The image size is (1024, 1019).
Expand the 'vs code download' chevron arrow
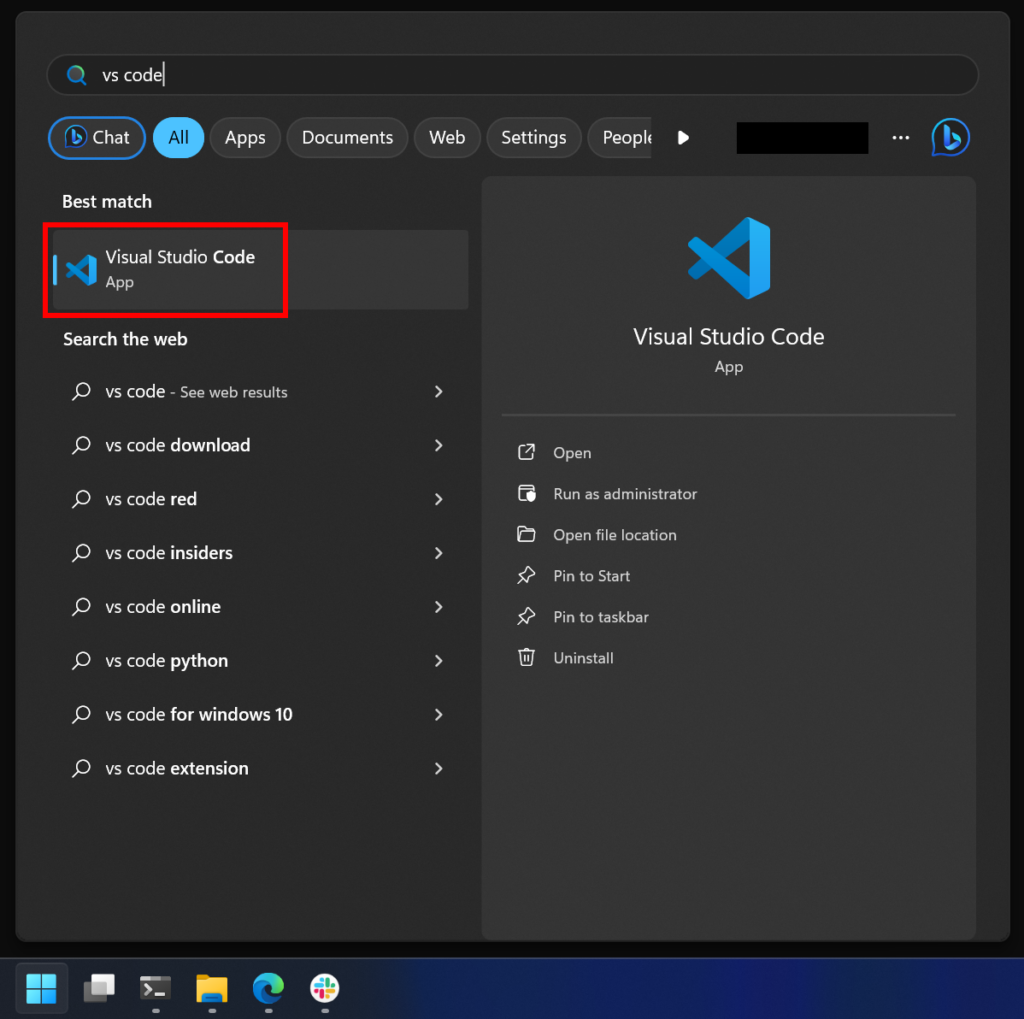(x=438, y=445)
